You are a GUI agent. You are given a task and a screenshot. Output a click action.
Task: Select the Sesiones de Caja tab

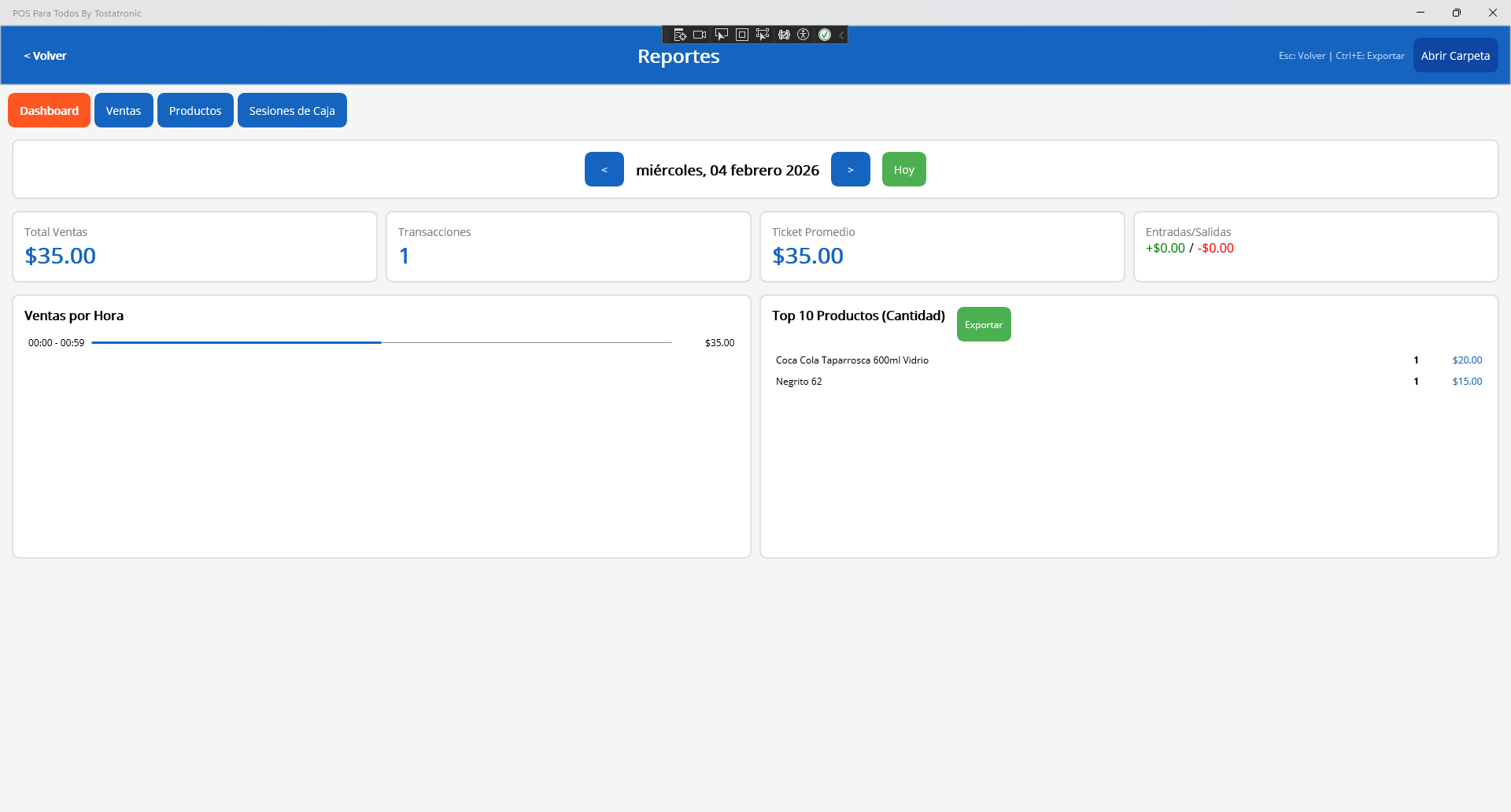pyautogui.click(x=292, y=110)
